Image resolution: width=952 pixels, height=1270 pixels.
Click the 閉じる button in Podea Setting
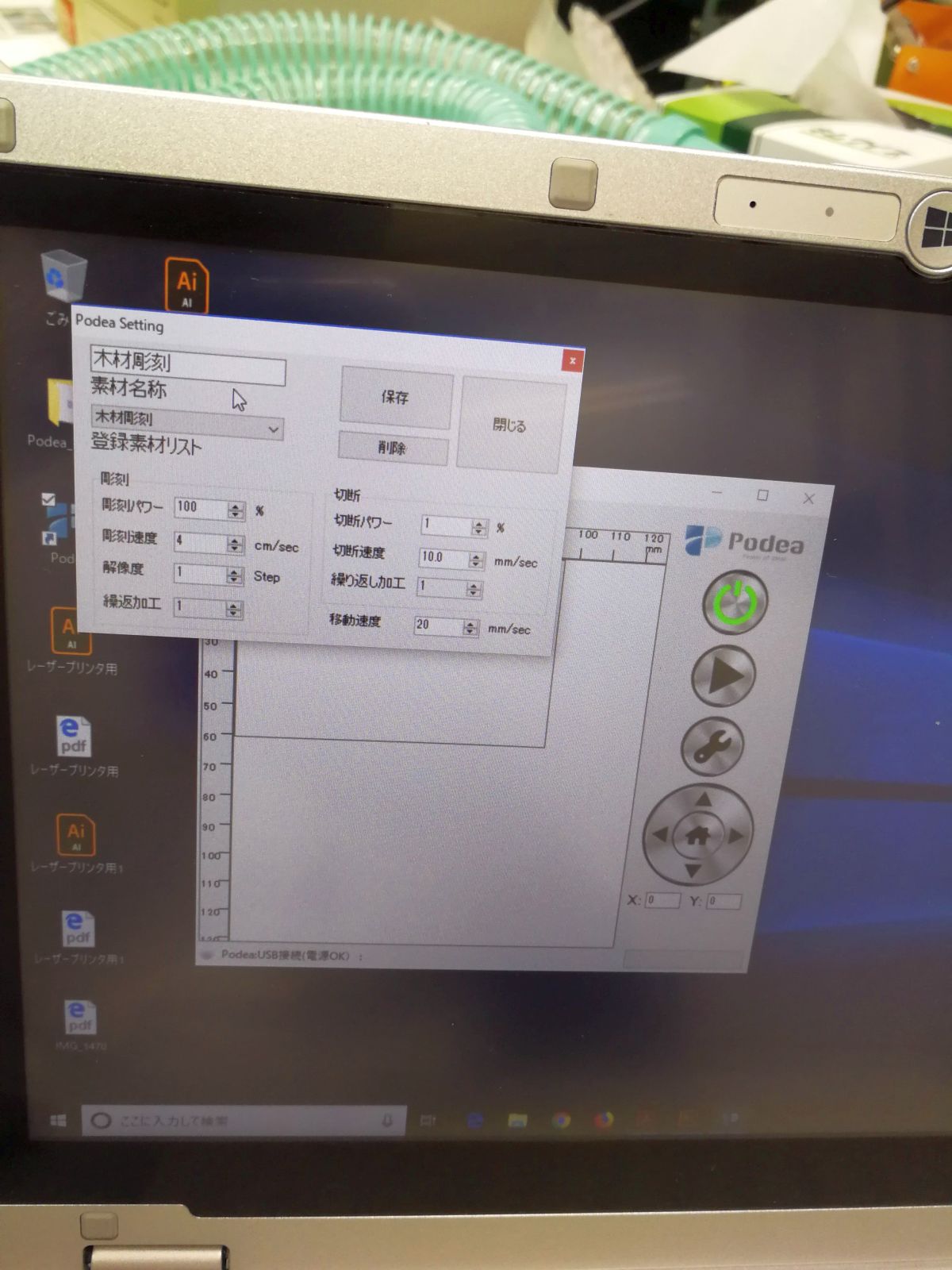coord(510,425)
